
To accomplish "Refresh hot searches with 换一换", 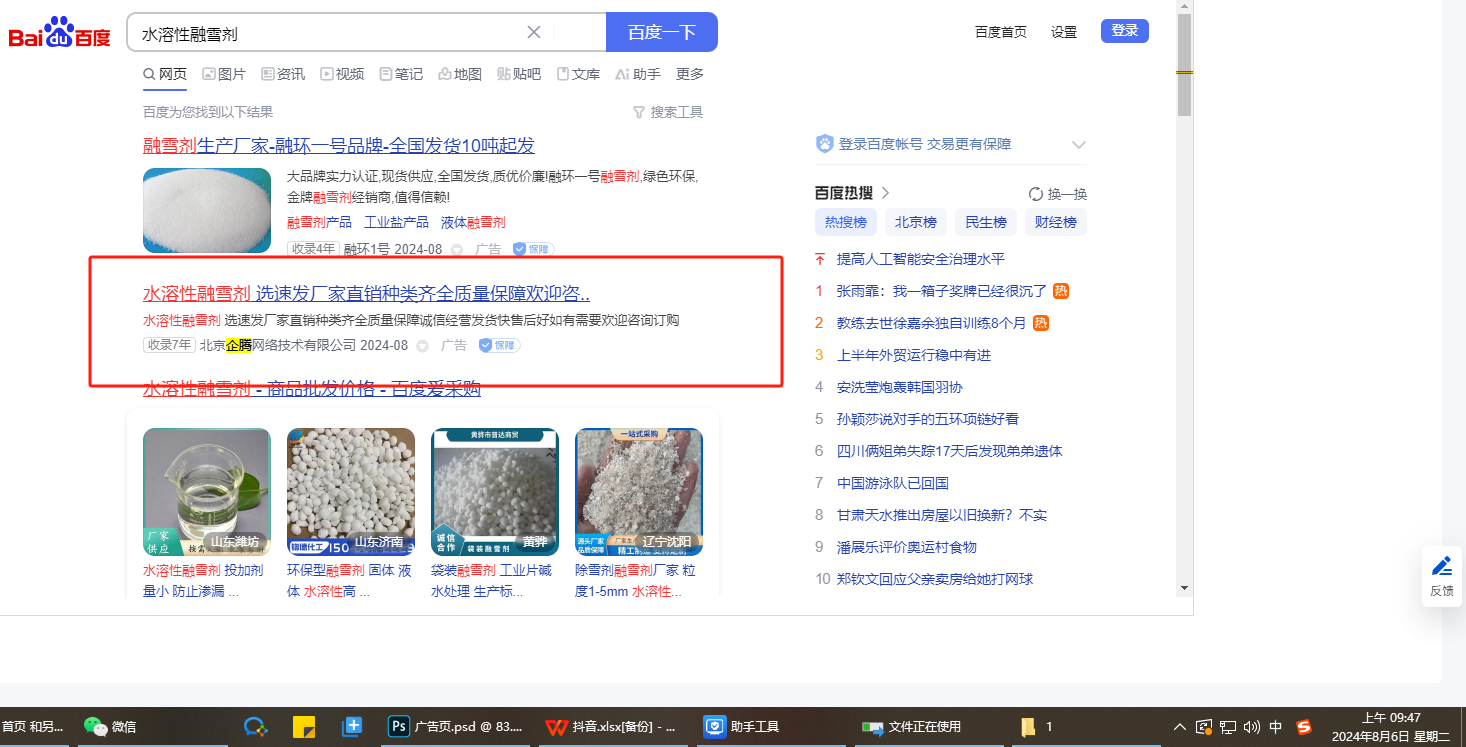I will [x=1058, y=194].
